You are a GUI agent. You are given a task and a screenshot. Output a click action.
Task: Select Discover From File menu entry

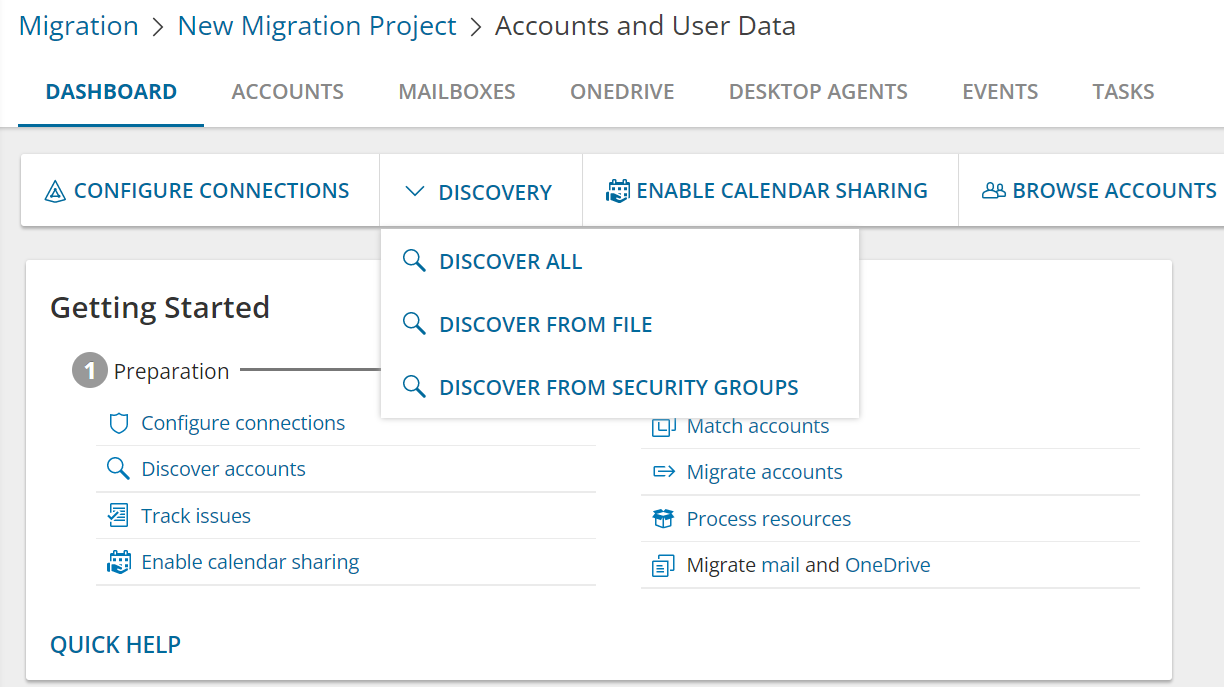[x=546, y=324]
